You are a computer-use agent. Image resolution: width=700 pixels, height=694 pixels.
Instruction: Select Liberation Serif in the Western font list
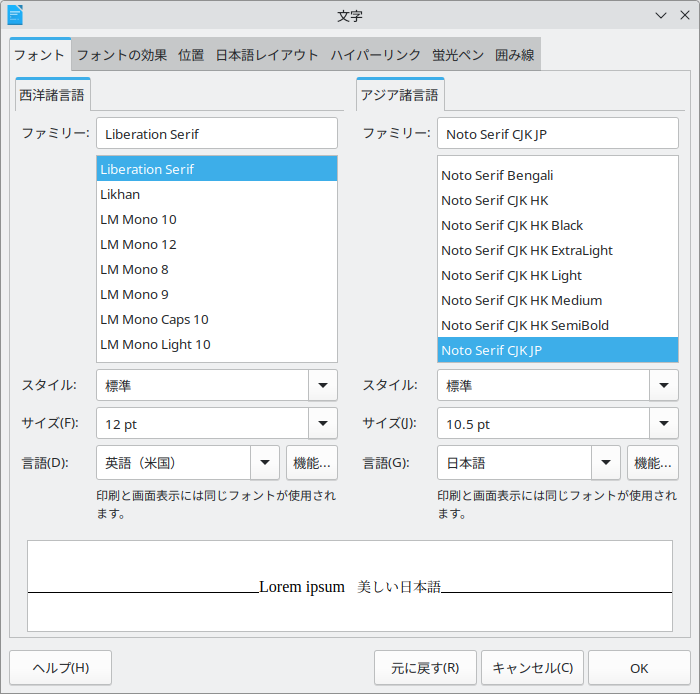pos(217,169)
